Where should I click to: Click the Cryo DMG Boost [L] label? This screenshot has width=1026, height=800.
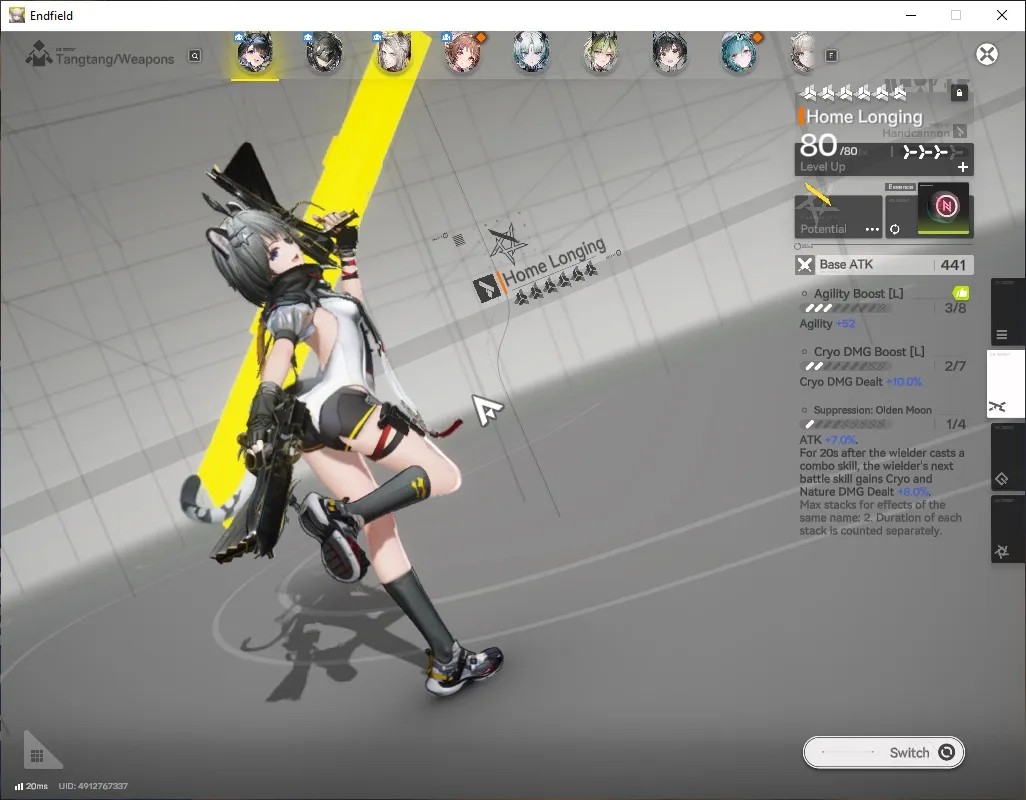pyautogui.click(x=869, y=352)
